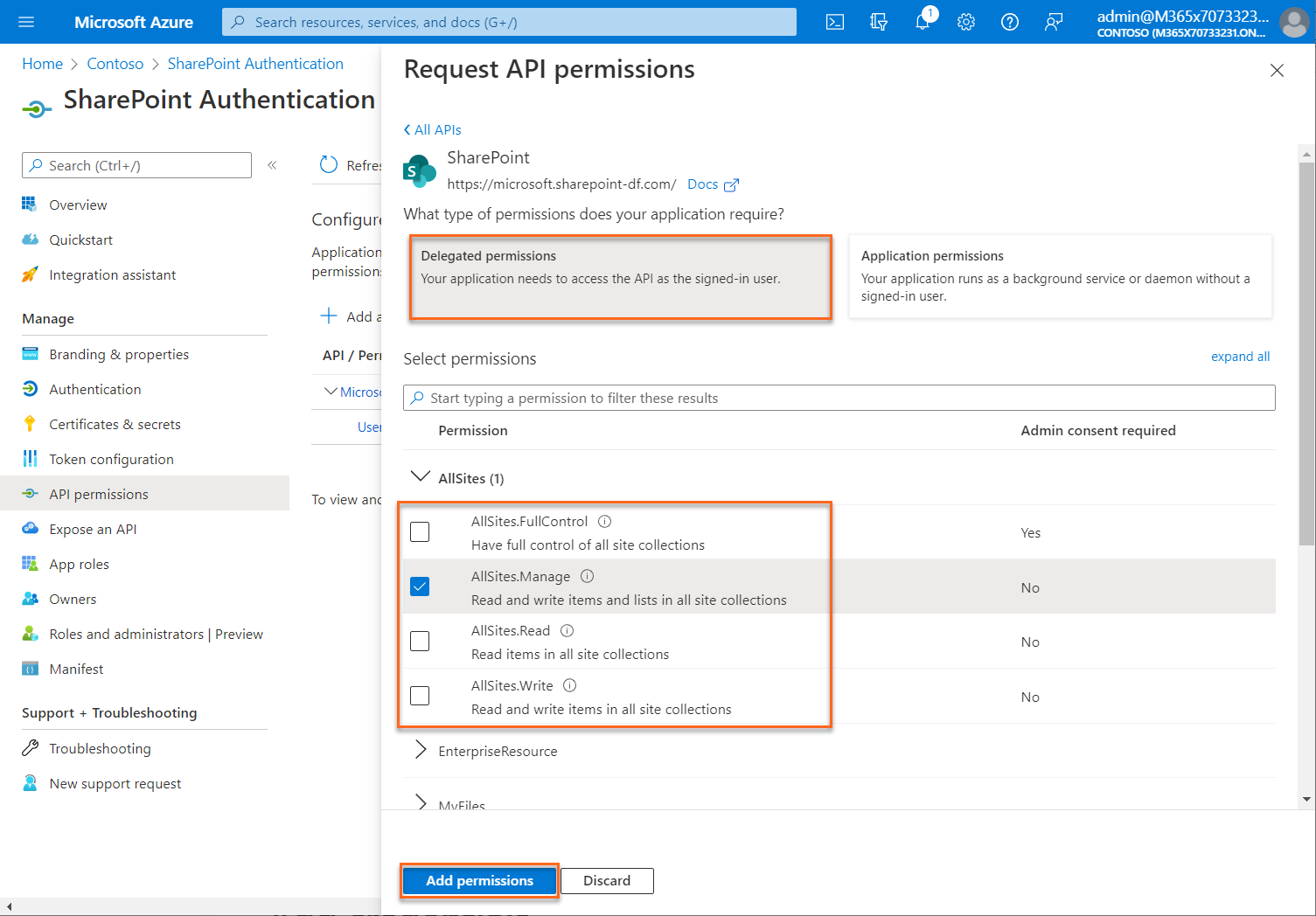Collapse the left sidebar with the double chevron
The width and height of the screenshot is (1316, 916).
(272, 164)
